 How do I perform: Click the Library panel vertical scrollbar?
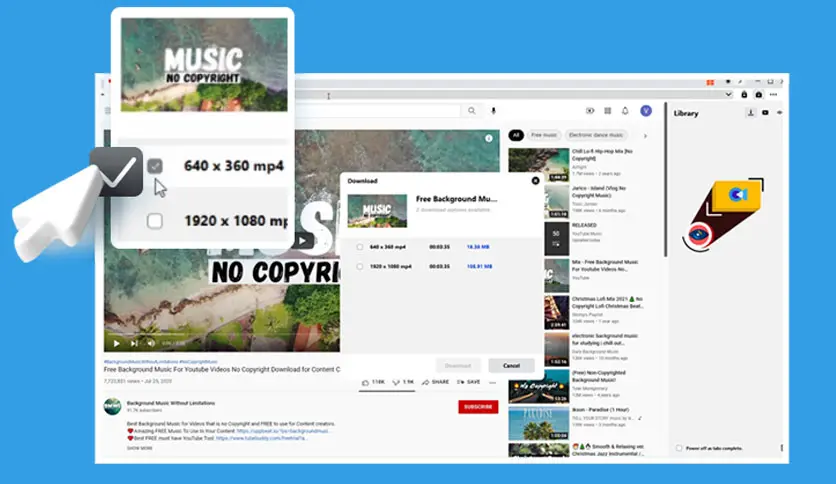665,180
